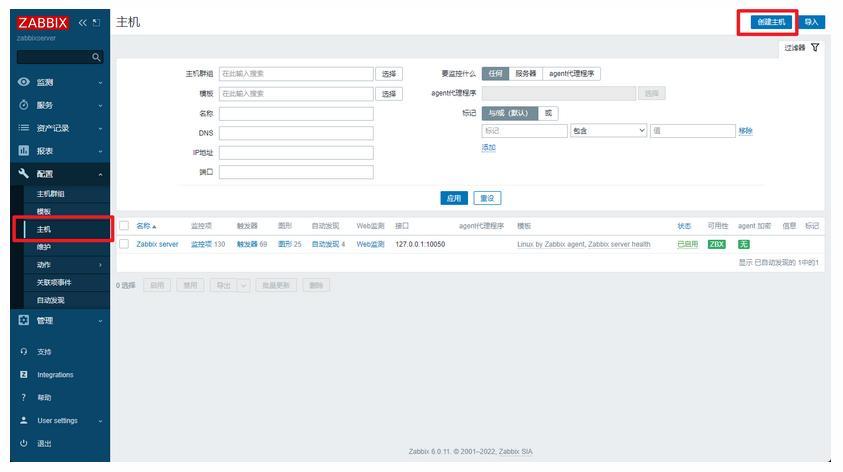The width and height of the screenshot is (843, 472).
Task: Click the 创建主机 button
Action: 771,22
